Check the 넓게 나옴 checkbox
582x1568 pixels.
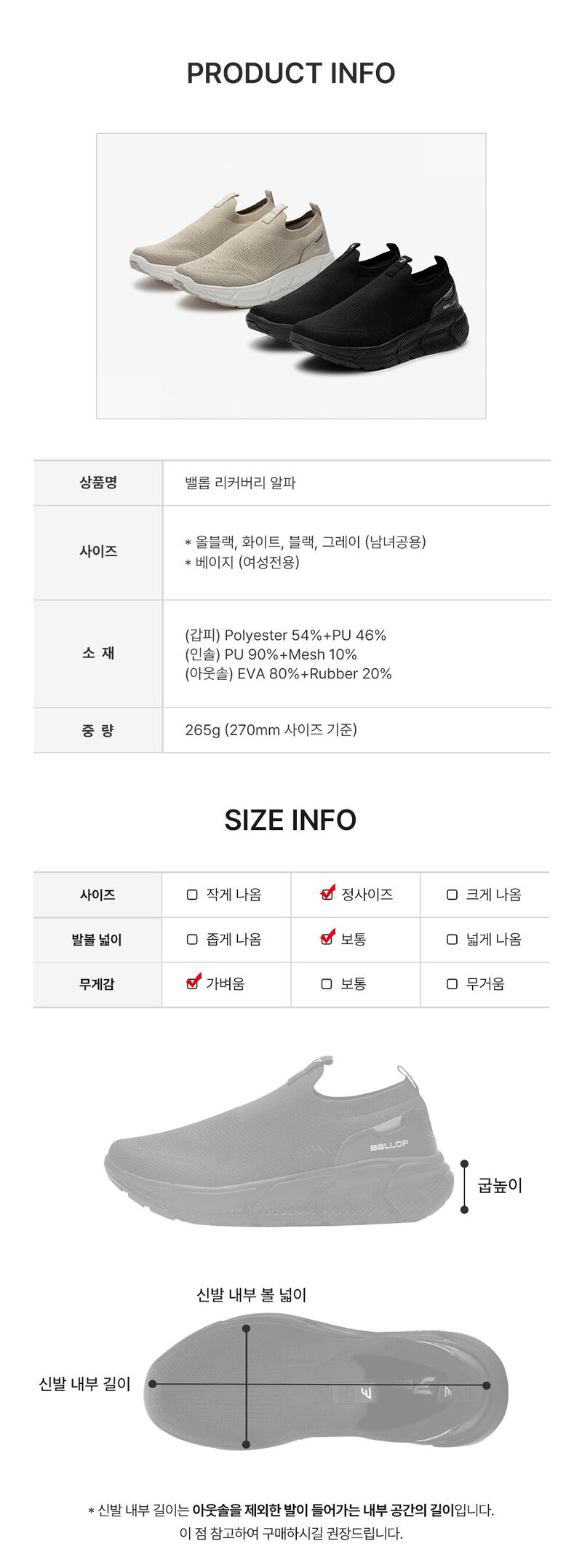452,940
